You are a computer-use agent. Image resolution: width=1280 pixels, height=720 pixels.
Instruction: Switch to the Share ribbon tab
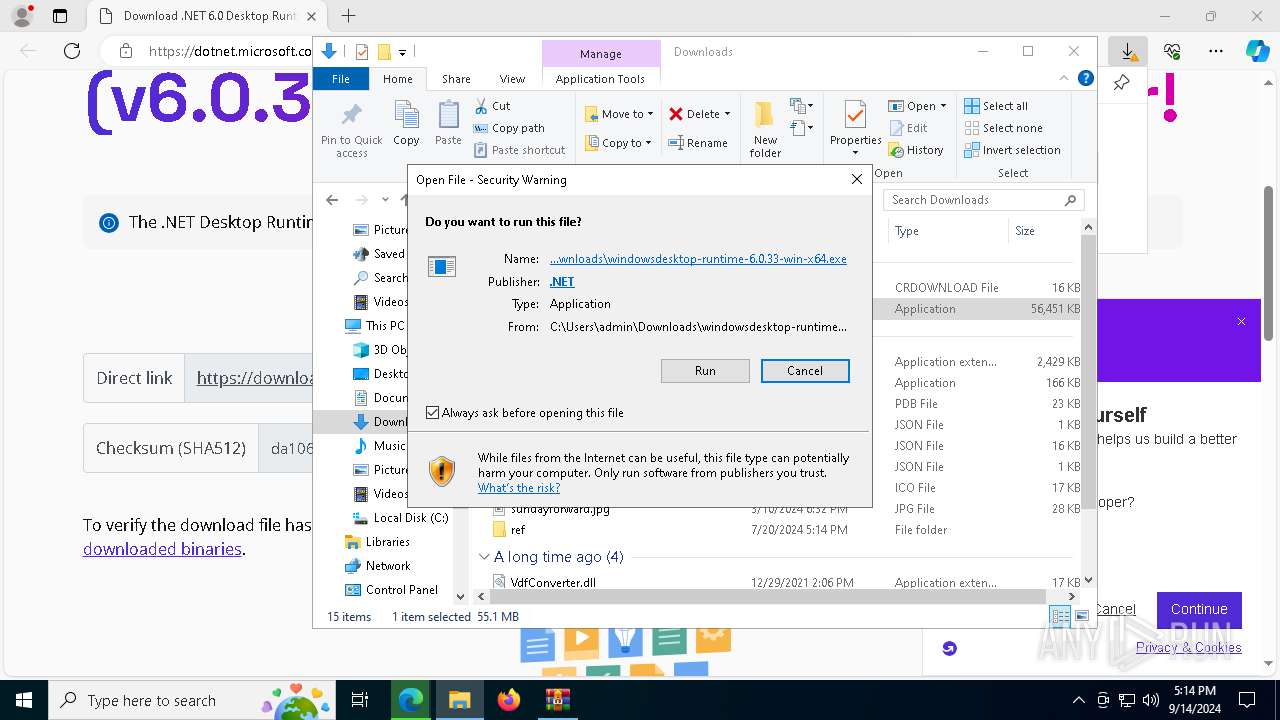pos(456,79)
